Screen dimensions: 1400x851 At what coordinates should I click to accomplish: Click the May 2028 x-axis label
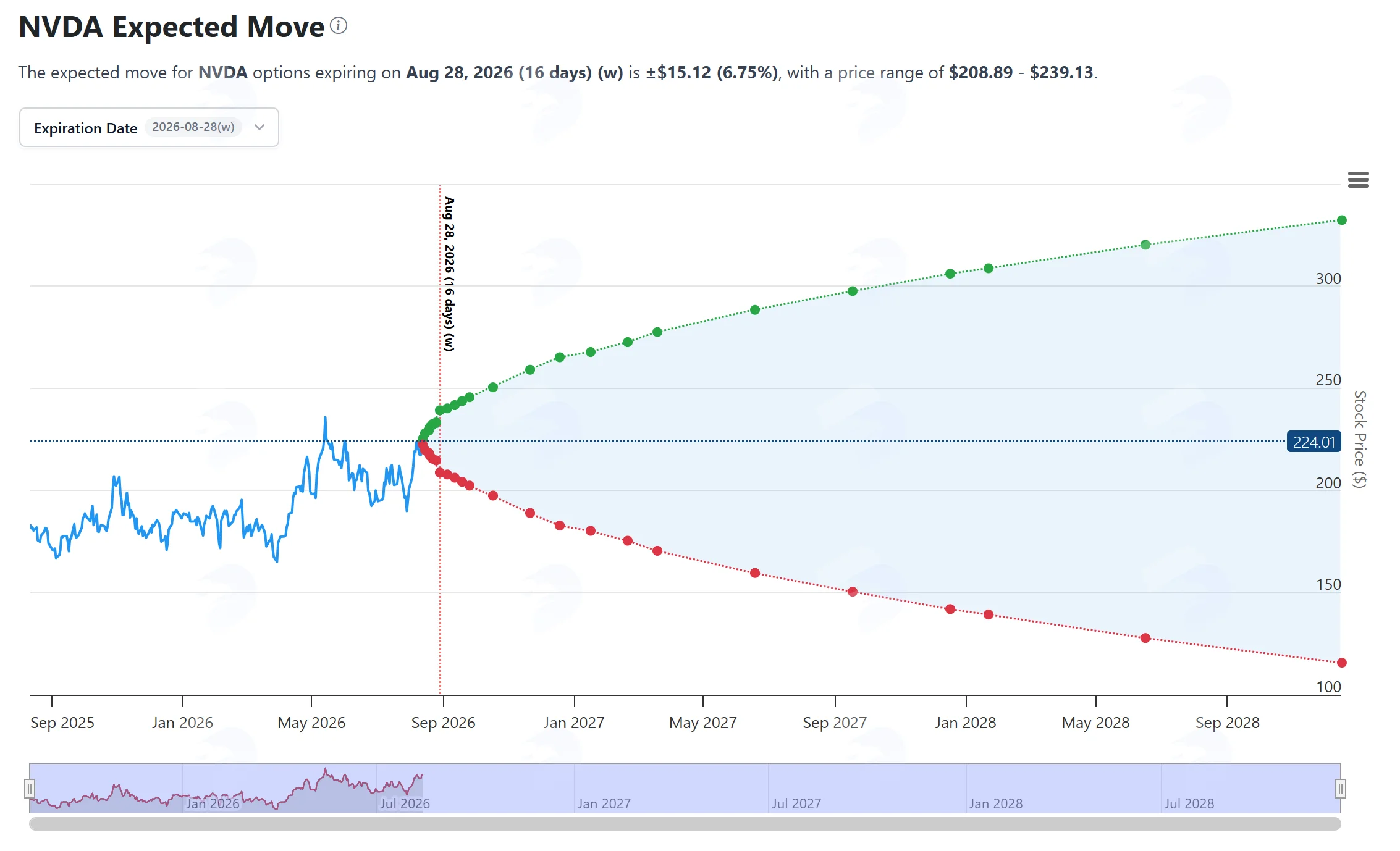point(1095,723)
